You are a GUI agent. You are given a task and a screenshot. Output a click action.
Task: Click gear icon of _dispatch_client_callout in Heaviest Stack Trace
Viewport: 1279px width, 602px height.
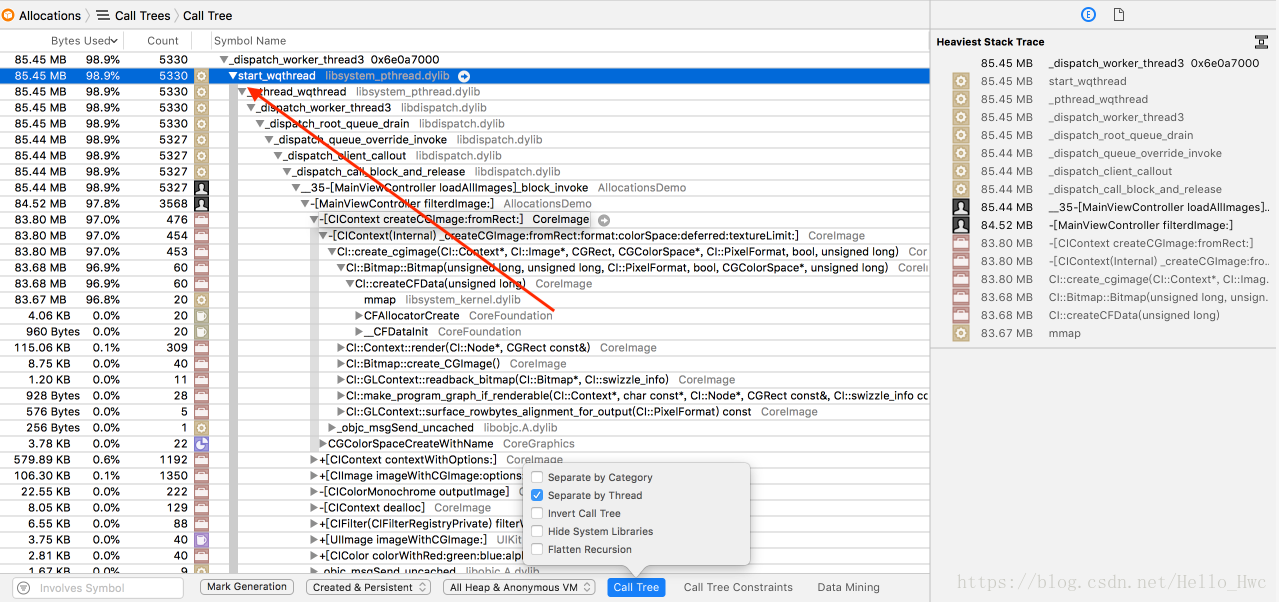961,171
